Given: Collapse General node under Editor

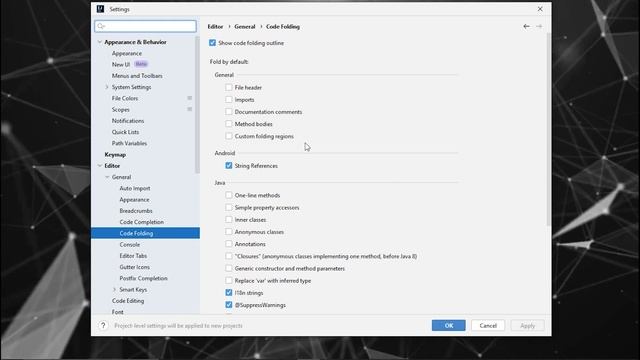Looking at the screenshot, I should (x=107, y=177).
